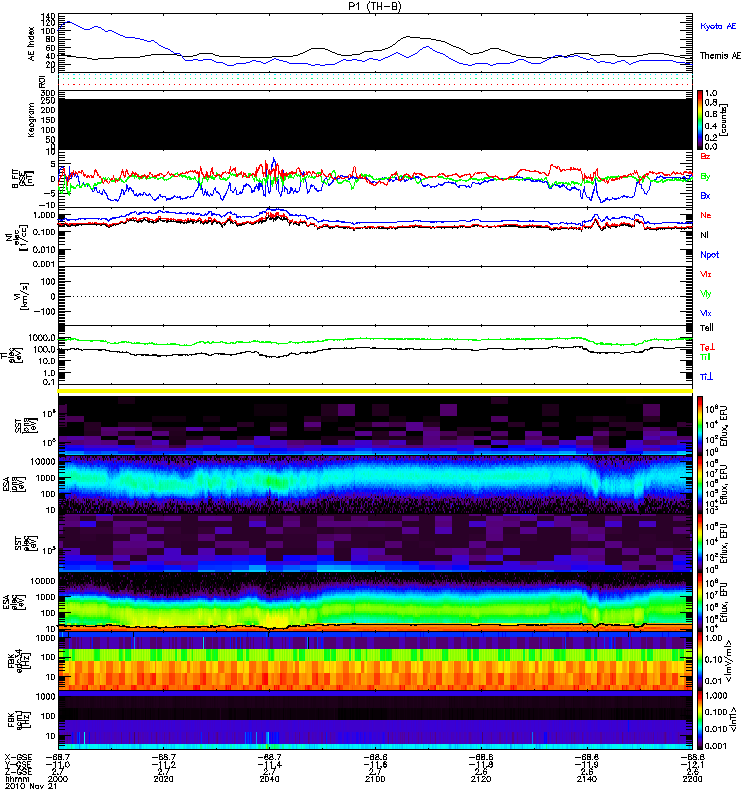Click the color bar beside the top SST panel
The image size is (750, 800).
point(700,425)
